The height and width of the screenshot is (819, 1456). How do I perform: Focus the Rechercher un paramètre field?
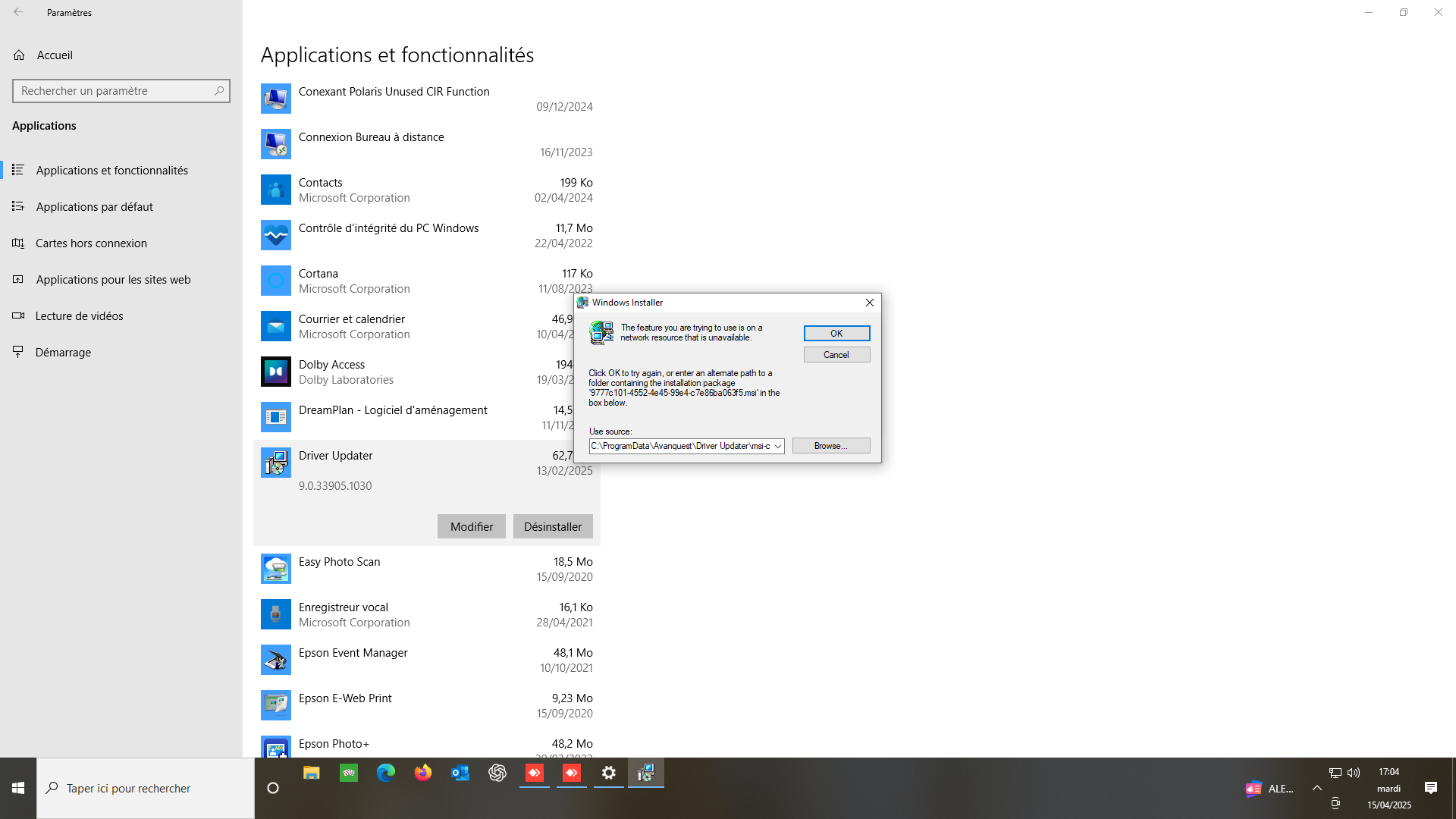121,91
